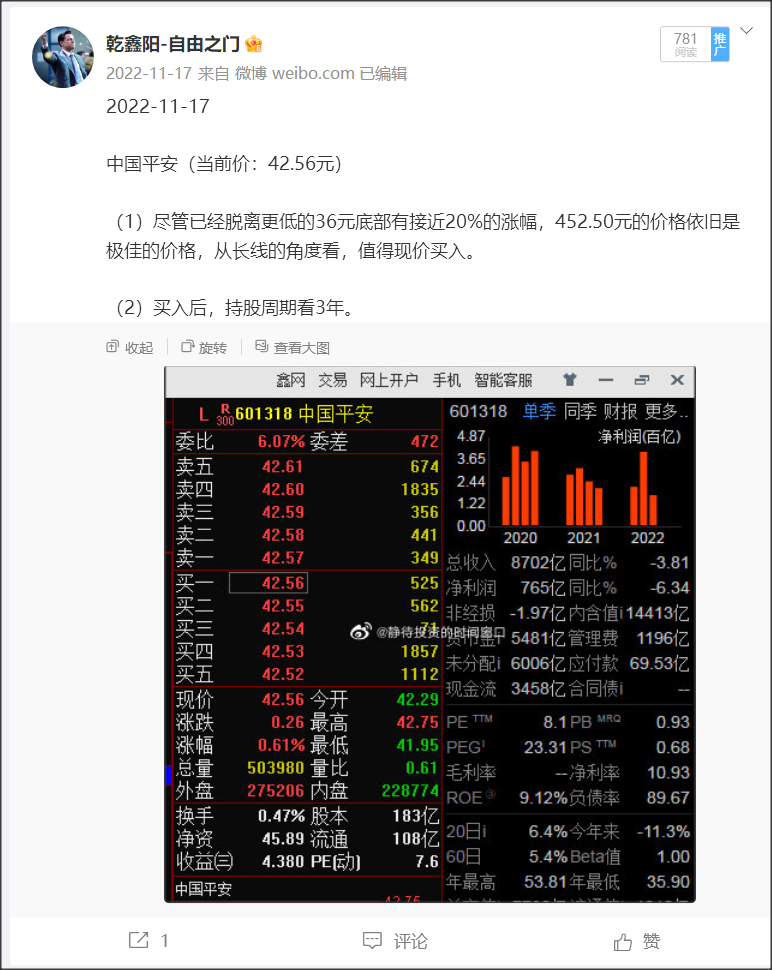Click the blue 推广 promote button
The image size is (772, 970).
720,44
